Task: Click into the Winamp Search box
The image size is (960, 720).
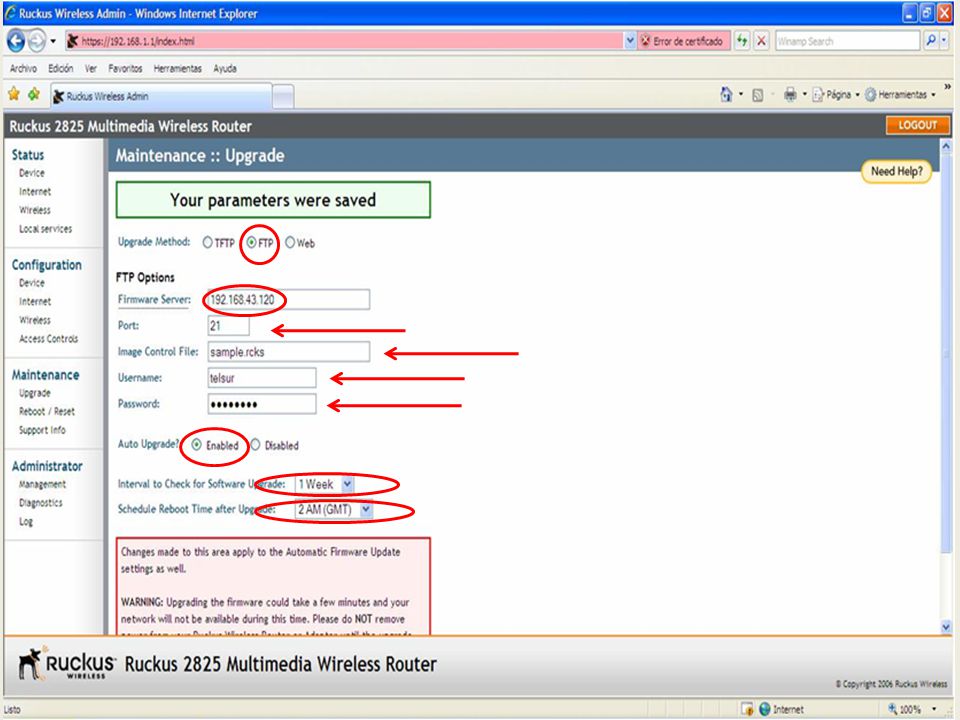Action: [847, 41]
